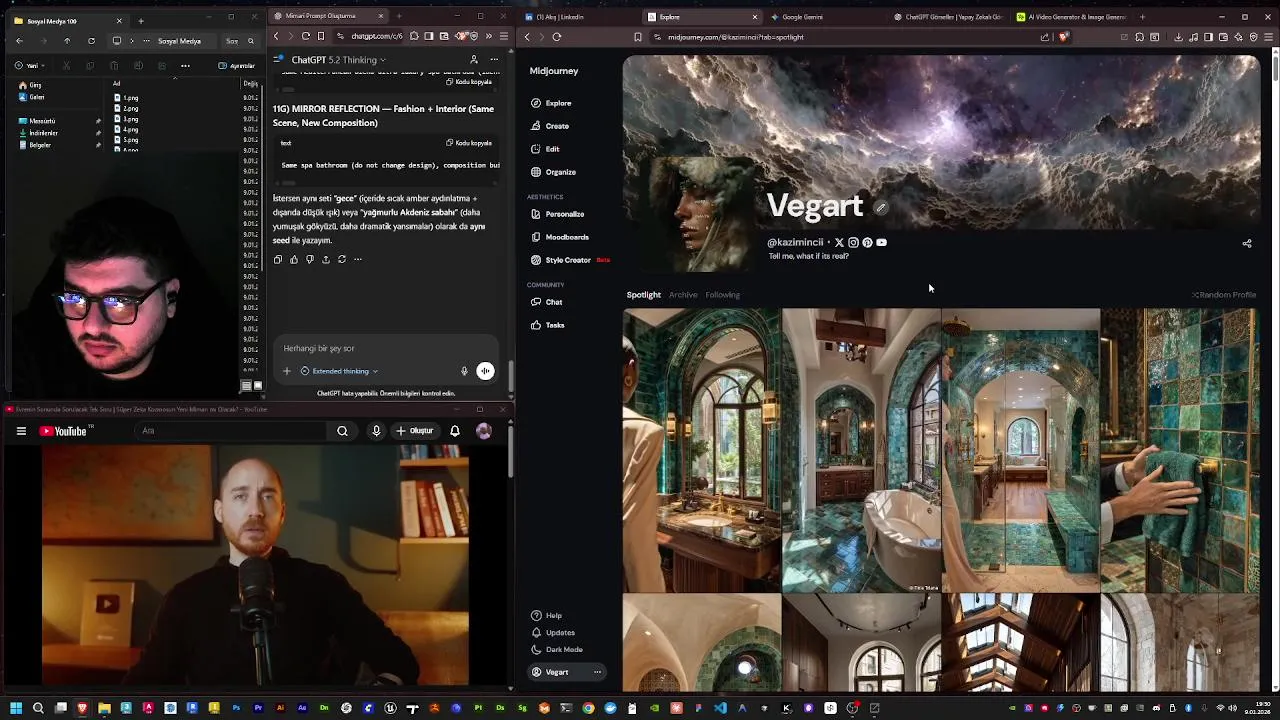Open Style Creator beta in sidebar

[569, 260]
